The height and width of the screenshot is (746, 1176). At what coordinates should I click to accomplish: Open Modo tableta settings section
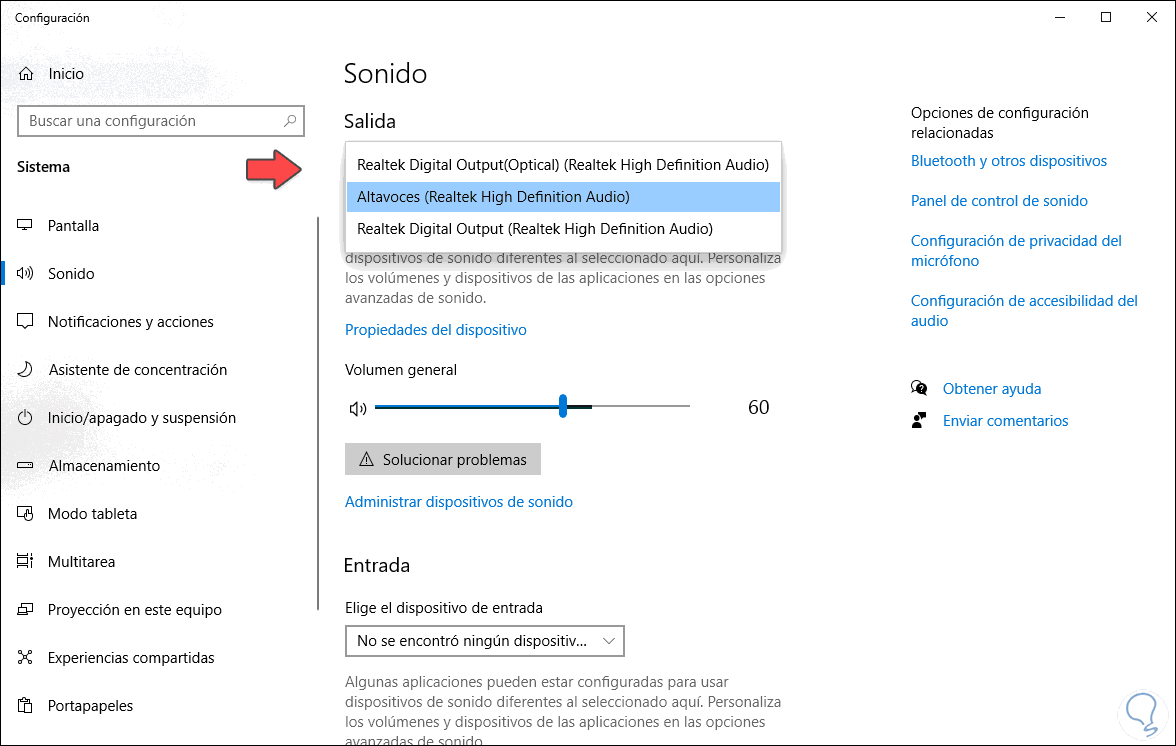coord(92,514)
